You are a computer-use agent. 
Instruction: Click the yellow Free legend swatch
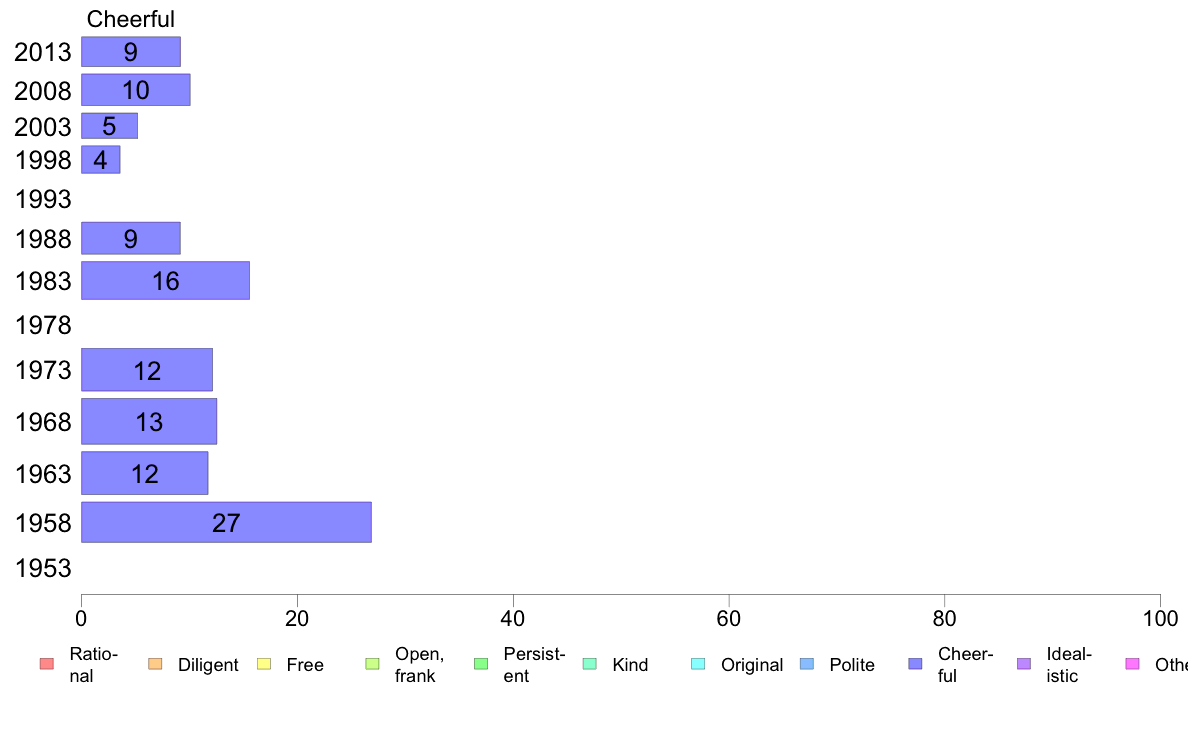(x=263, y=665)
